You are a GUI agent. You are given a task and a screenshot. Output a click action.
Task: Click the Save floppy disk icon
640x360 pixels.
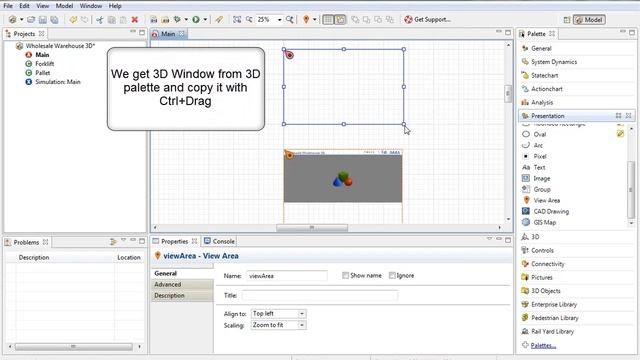[42, 19]
